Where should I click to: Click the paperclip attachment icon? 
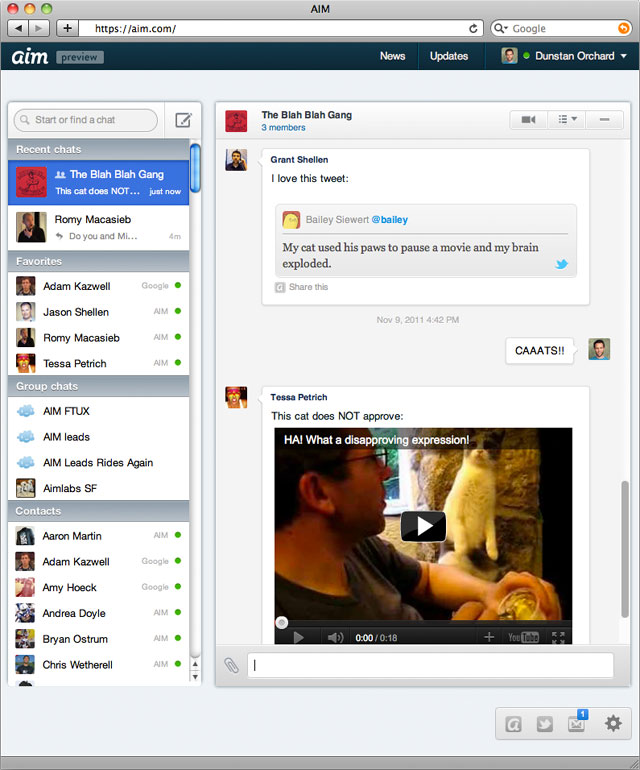coord(231,666)
